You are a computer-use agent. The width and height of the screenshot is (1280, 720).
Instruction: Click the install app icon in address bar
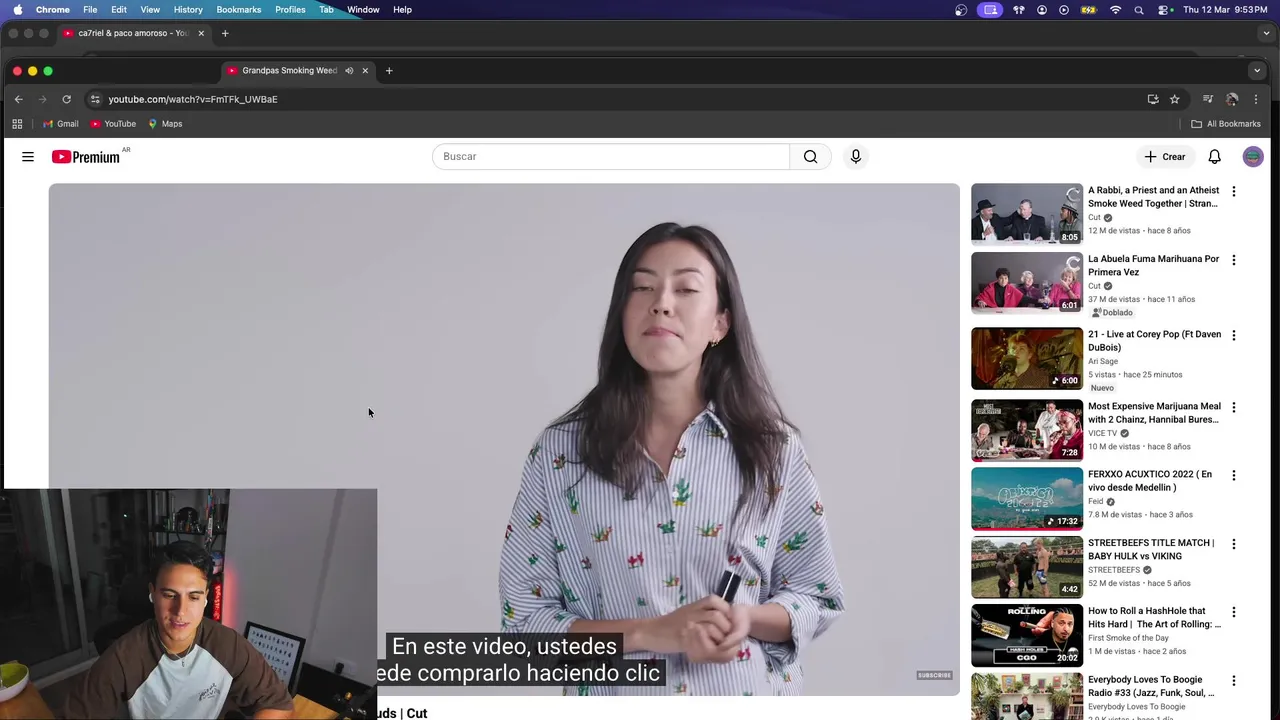(x=1153, y=99)
